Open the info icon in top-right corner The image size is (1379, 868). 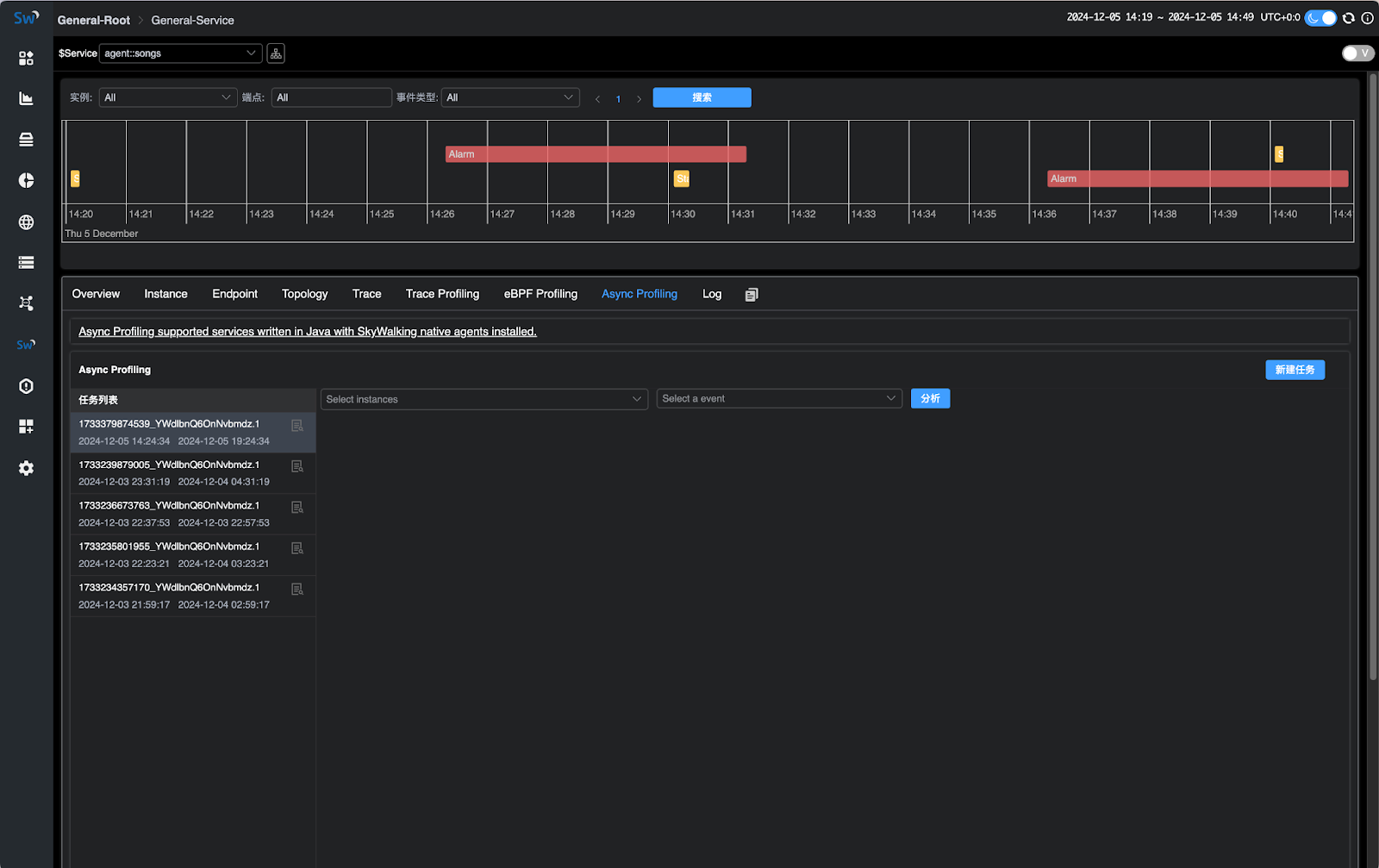tap(1367, 17)
